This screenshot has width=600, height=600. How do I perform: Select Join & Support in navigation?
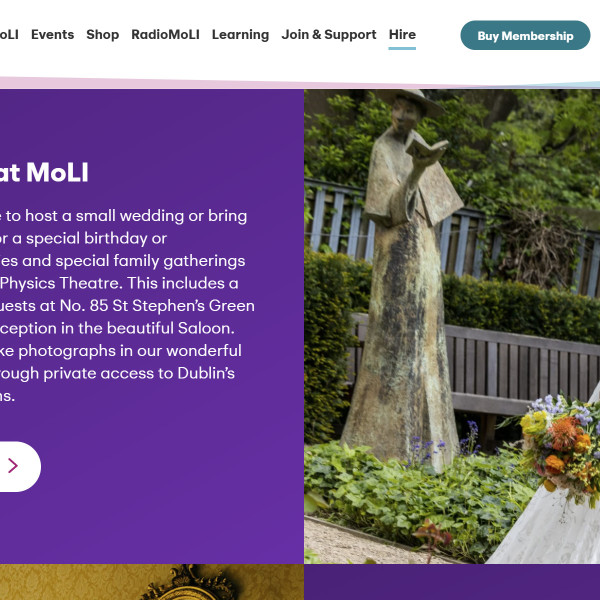pos(329,34)
